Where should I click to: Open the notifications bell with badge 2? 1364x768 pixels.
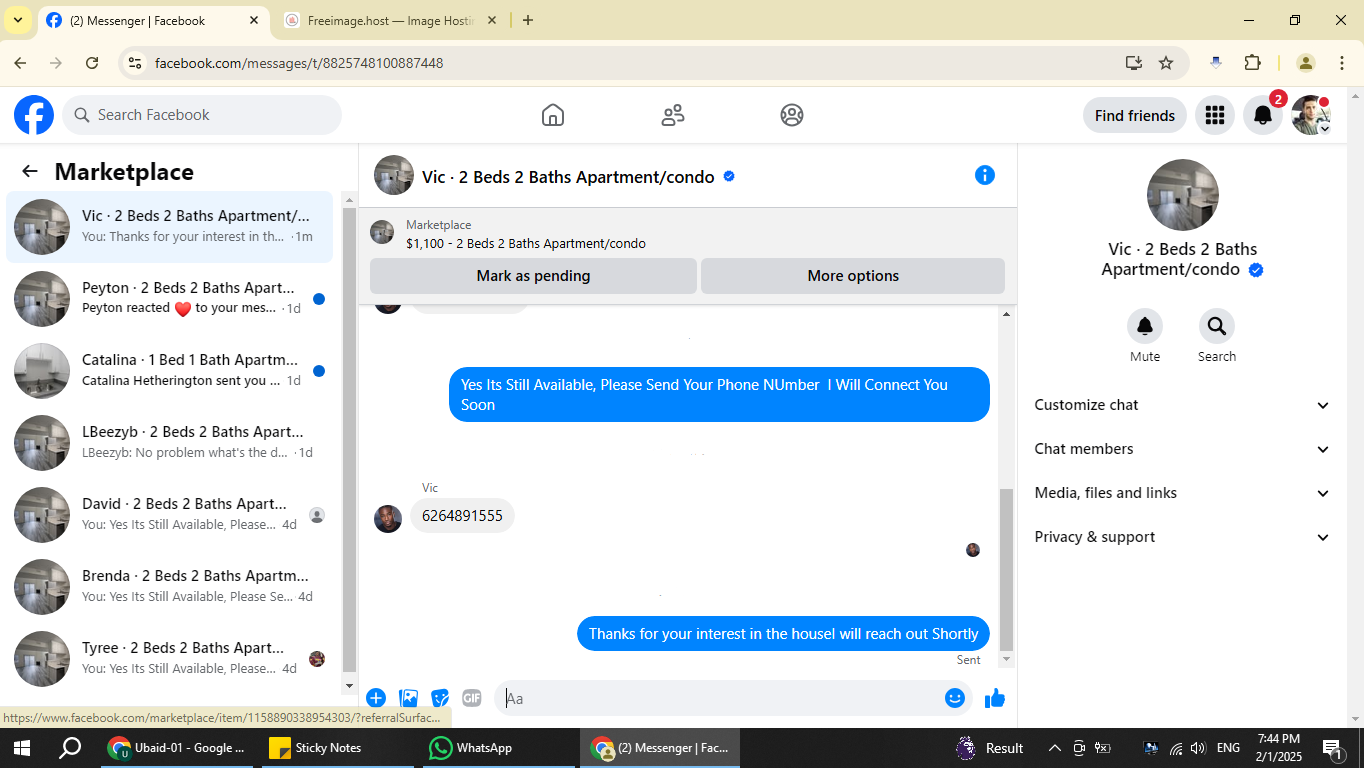[1263, 115]
